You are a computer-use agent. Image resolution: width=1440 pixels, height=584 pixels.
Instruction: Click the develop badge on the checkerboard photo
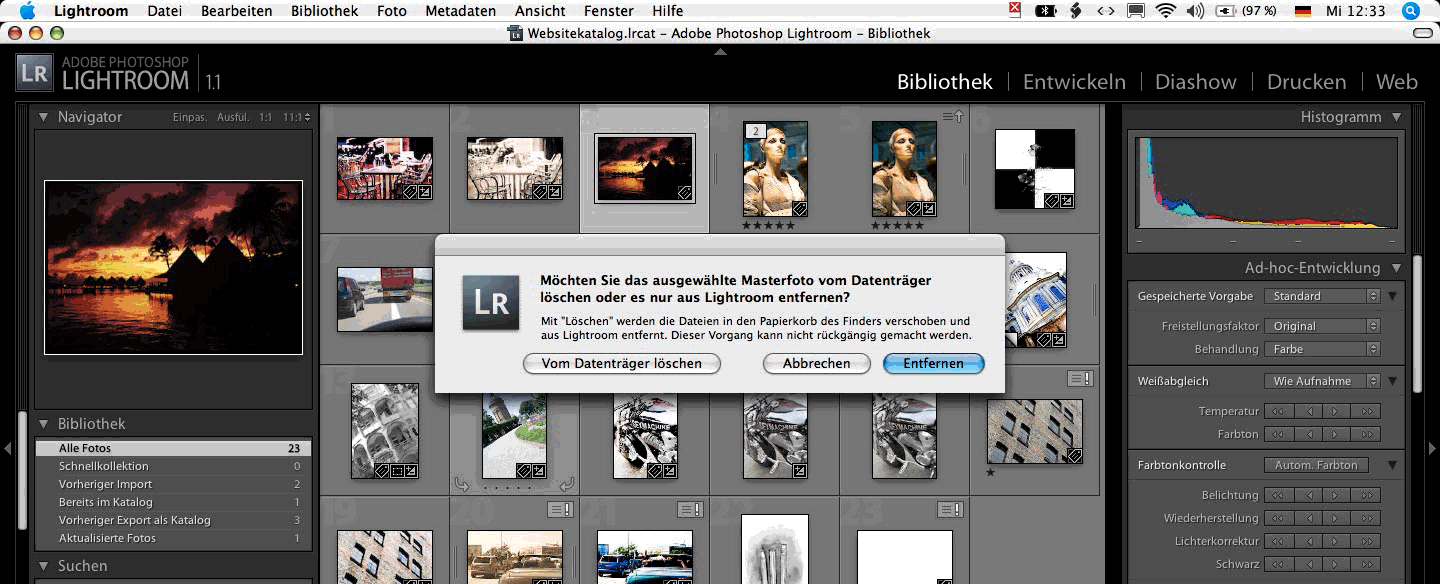click(1066, 201)
